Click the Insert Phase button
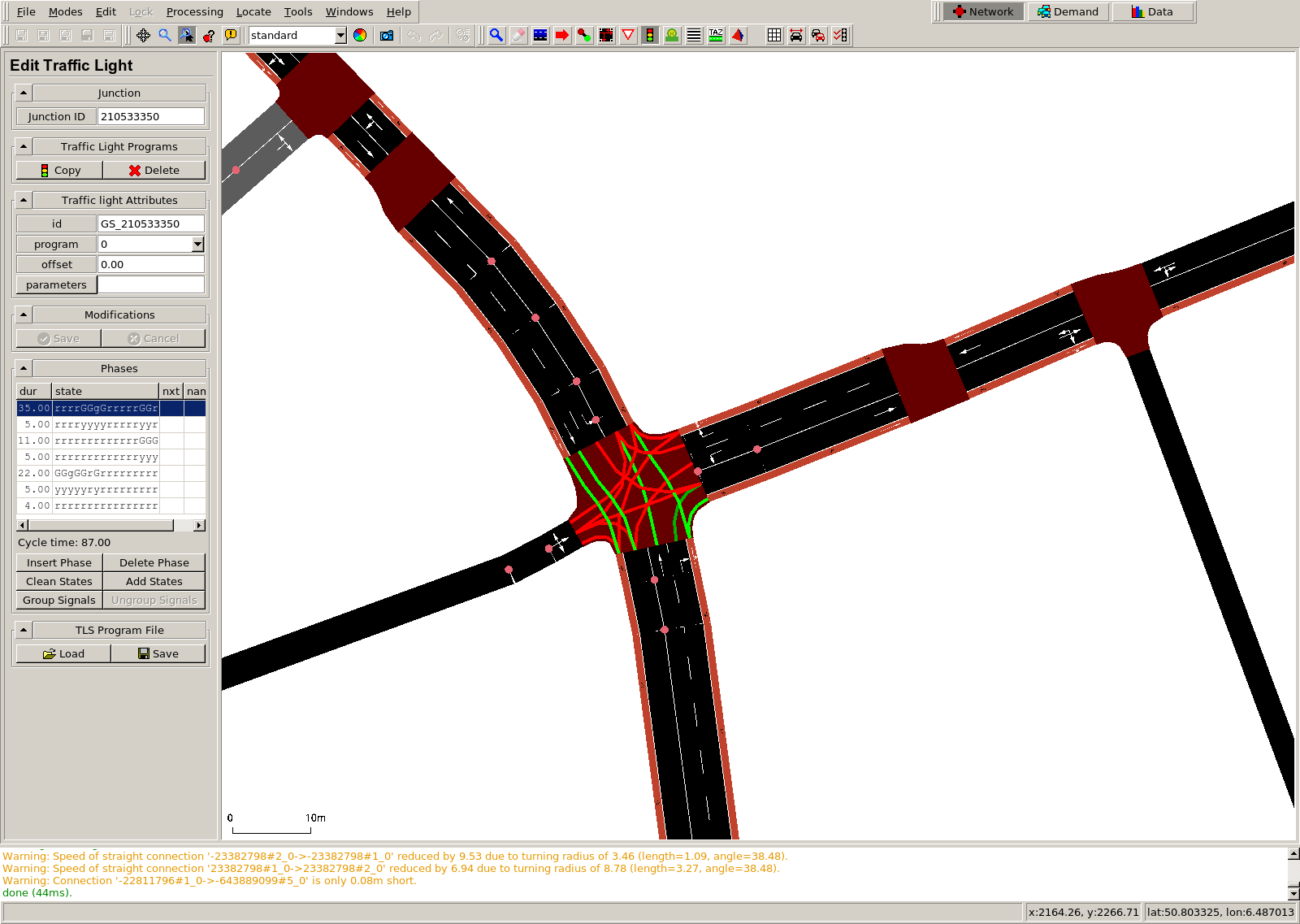 59,562
